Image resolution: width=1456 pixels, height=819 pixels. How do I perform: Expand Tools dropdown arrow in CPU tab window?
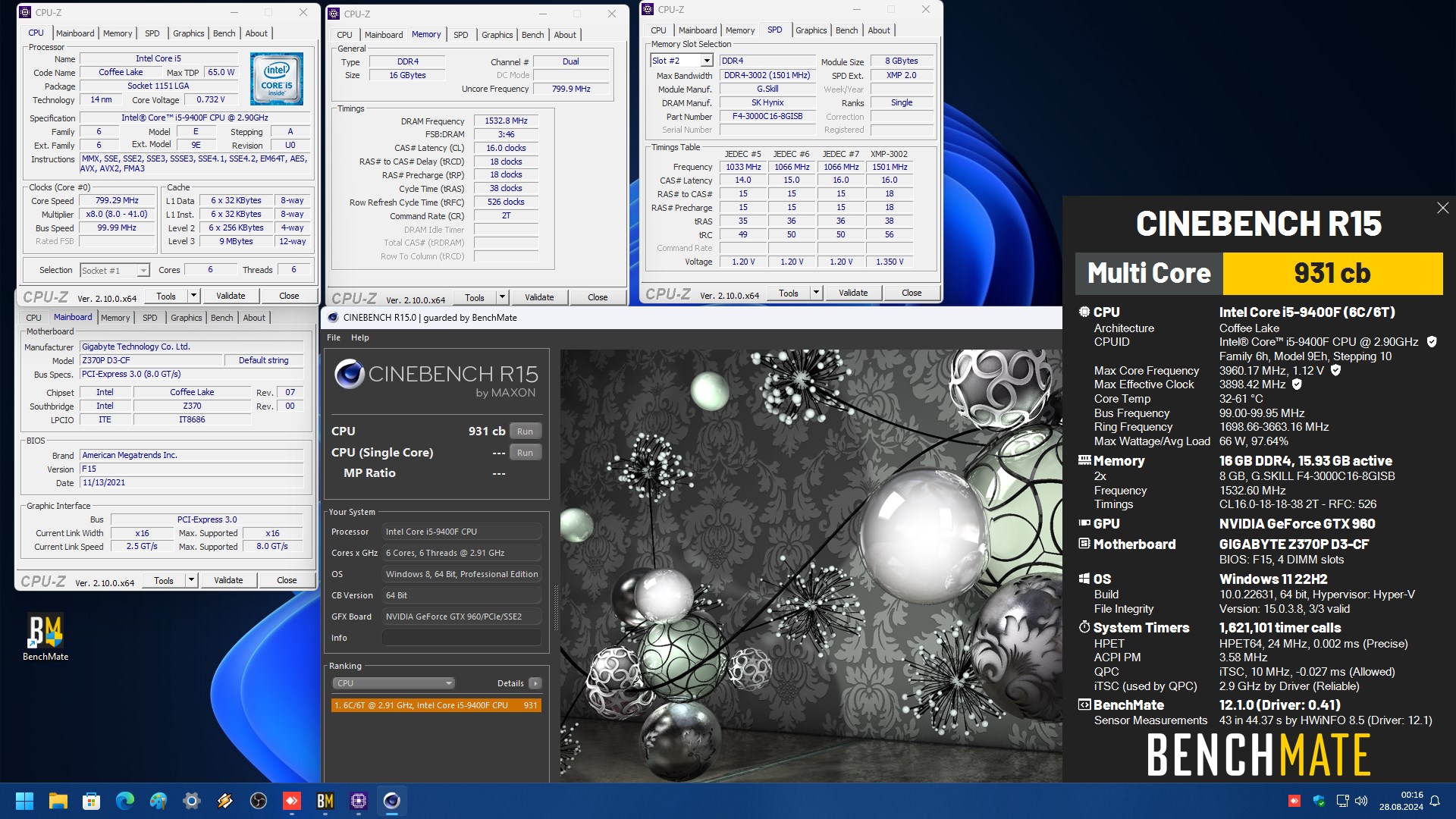point(193,296)
